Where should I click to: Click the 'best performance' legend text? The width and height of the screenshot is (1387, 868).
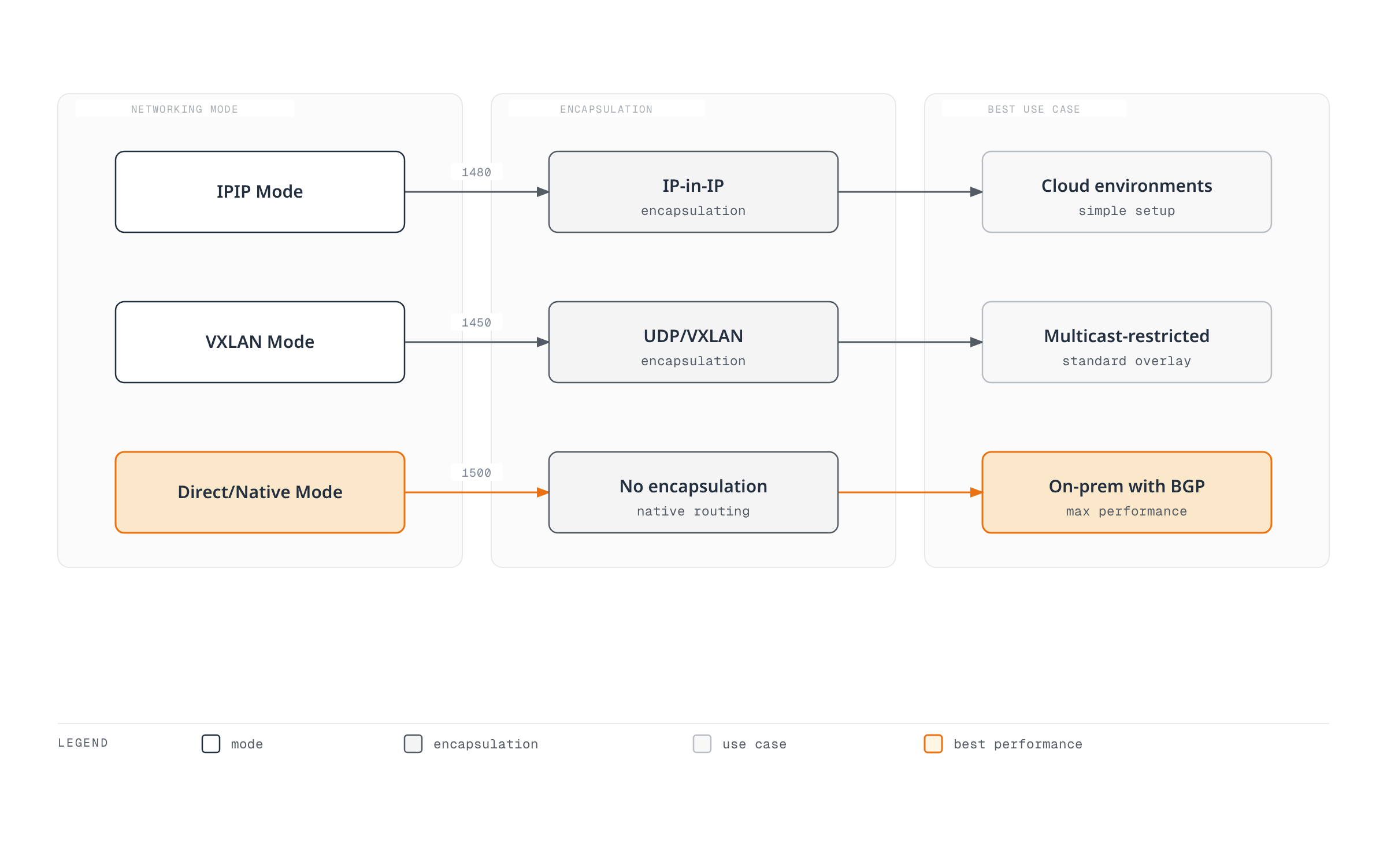click(x=1018, y=744)
